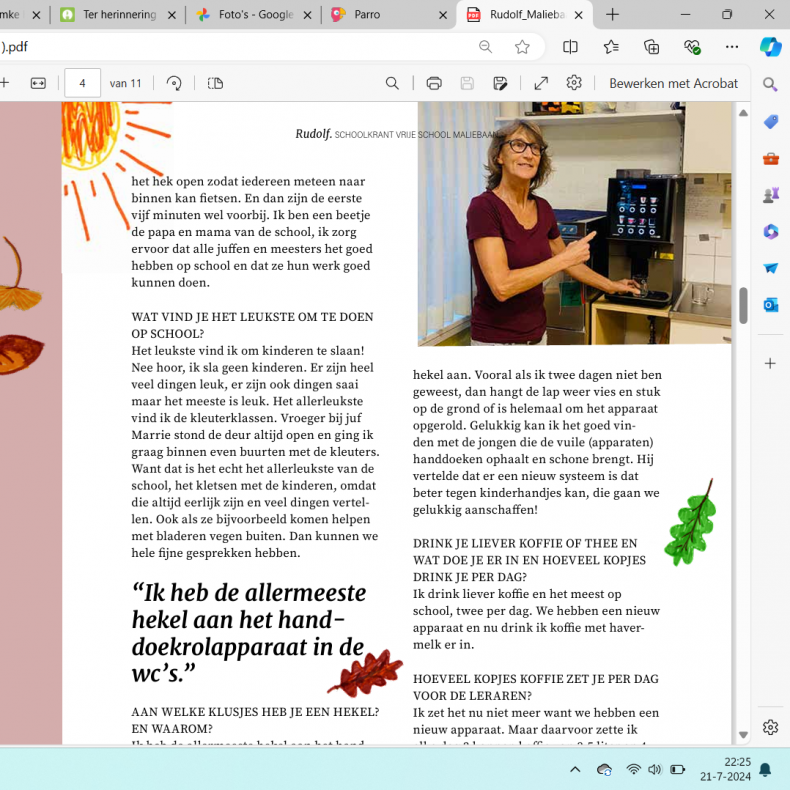The image size is (790, 790).
Task: Open clock and calendar at 22:25
Action: (726, 769)
